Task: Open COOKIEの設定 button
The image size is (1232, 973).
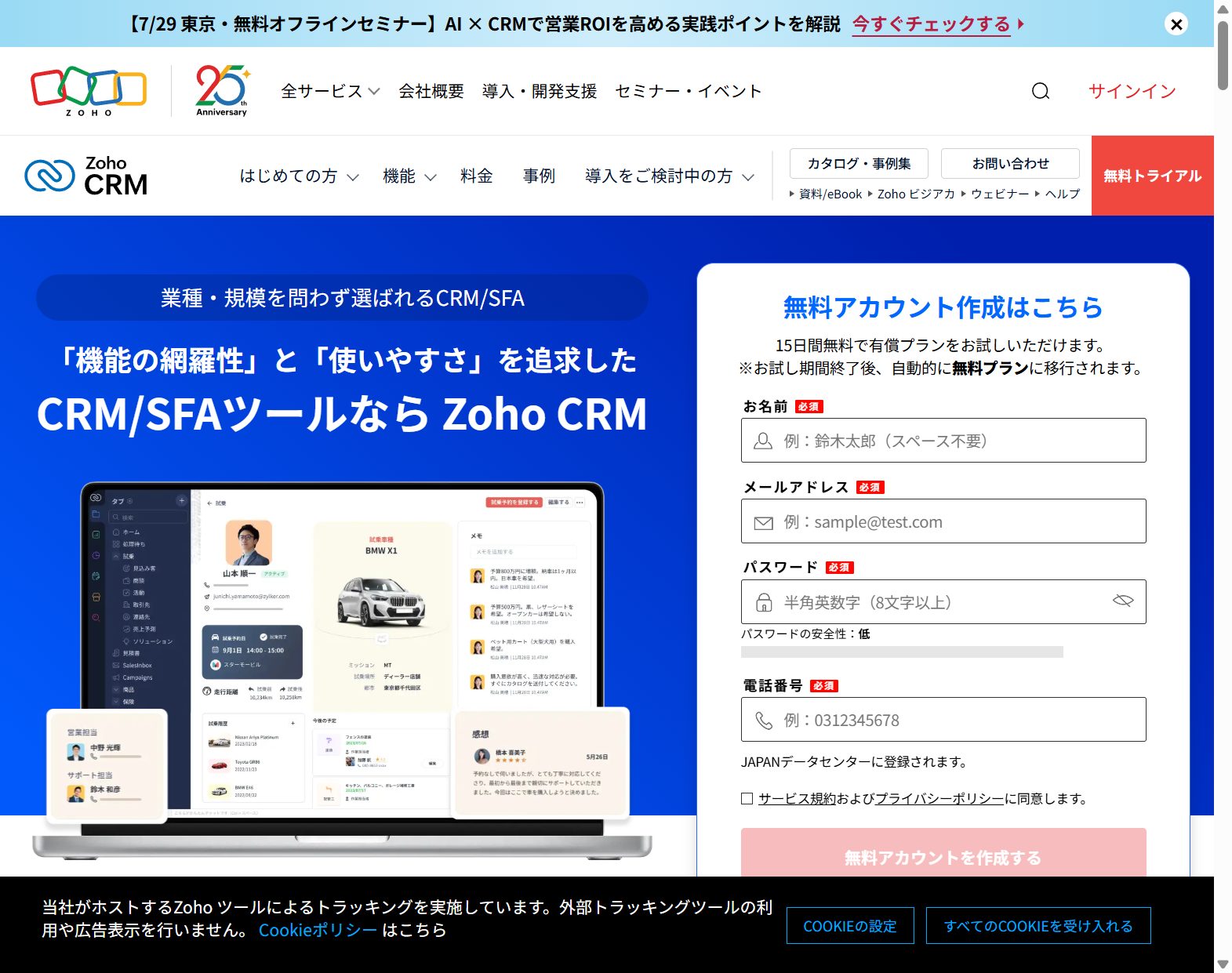Action: (850, 926)
